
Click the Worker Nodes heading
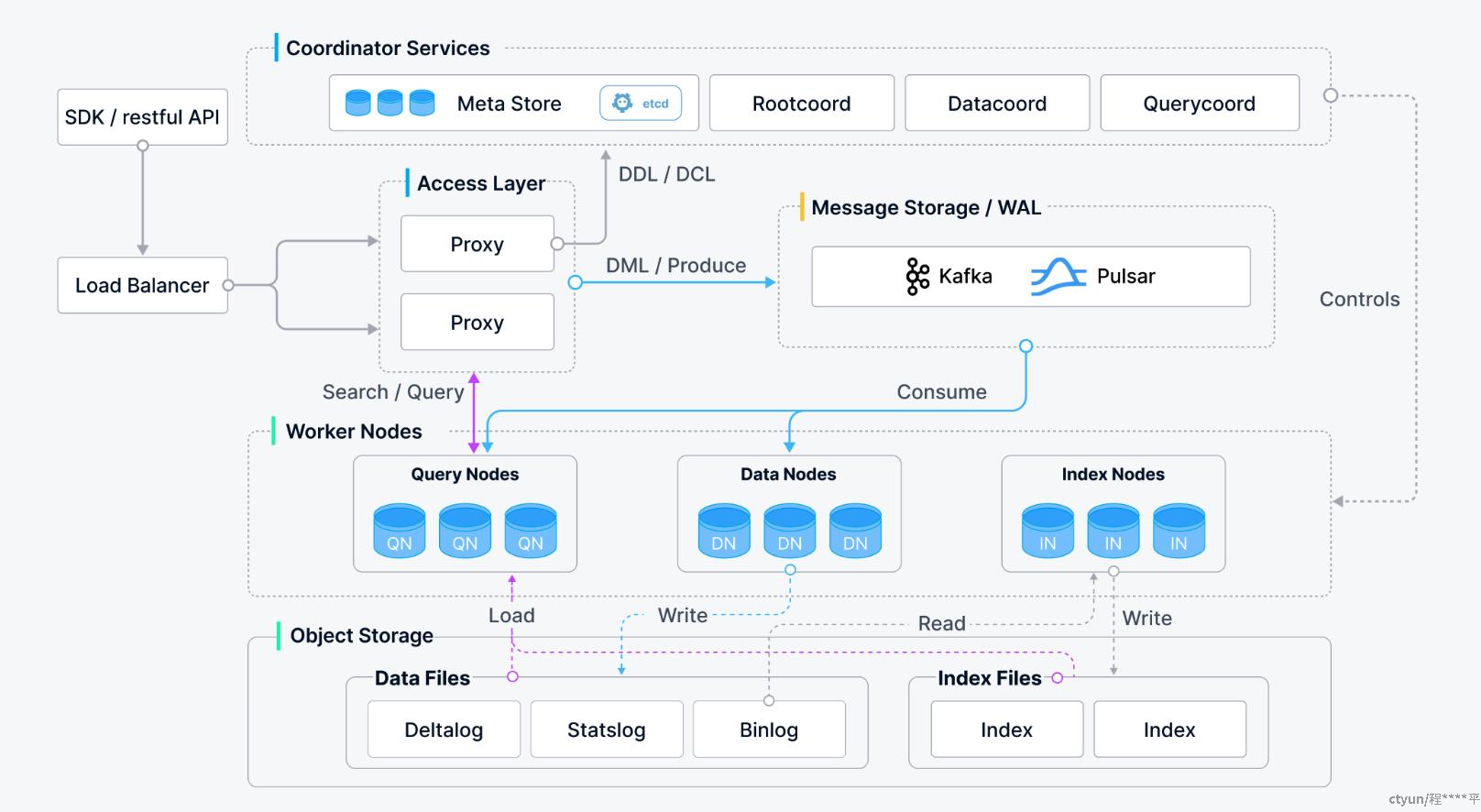[354, 431]
